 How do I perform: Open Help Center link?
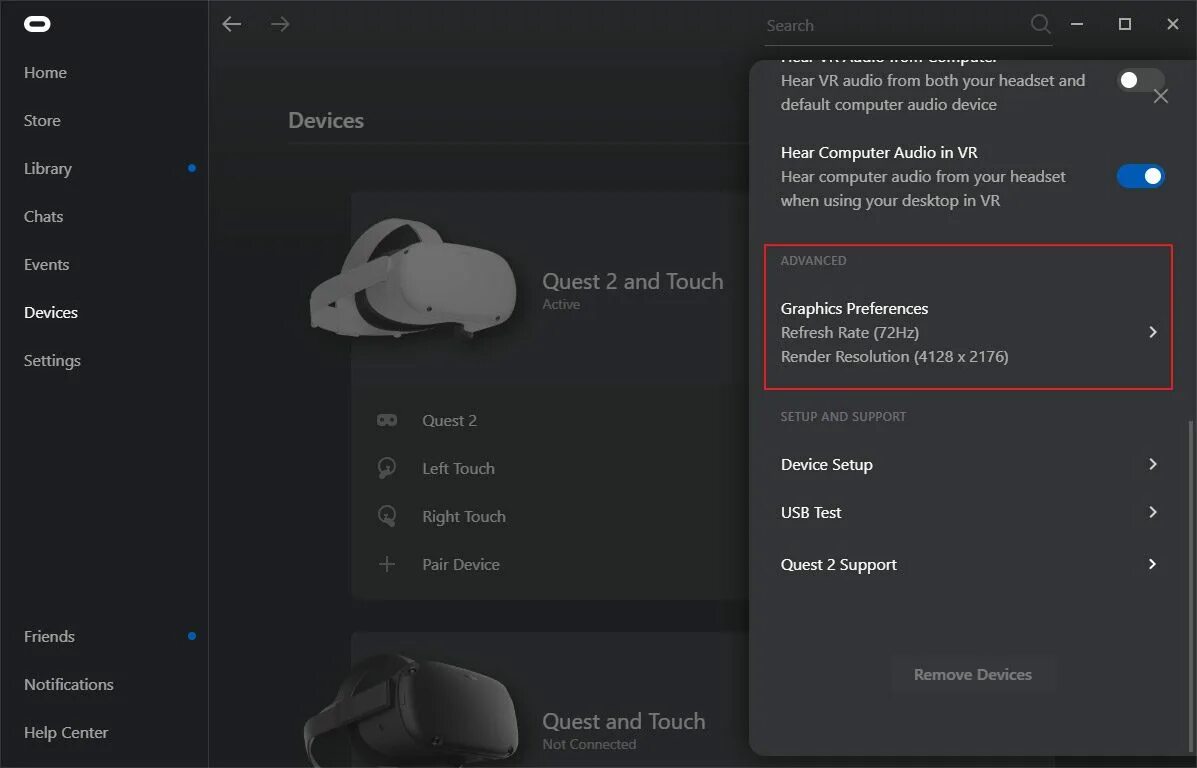(66, 732)
